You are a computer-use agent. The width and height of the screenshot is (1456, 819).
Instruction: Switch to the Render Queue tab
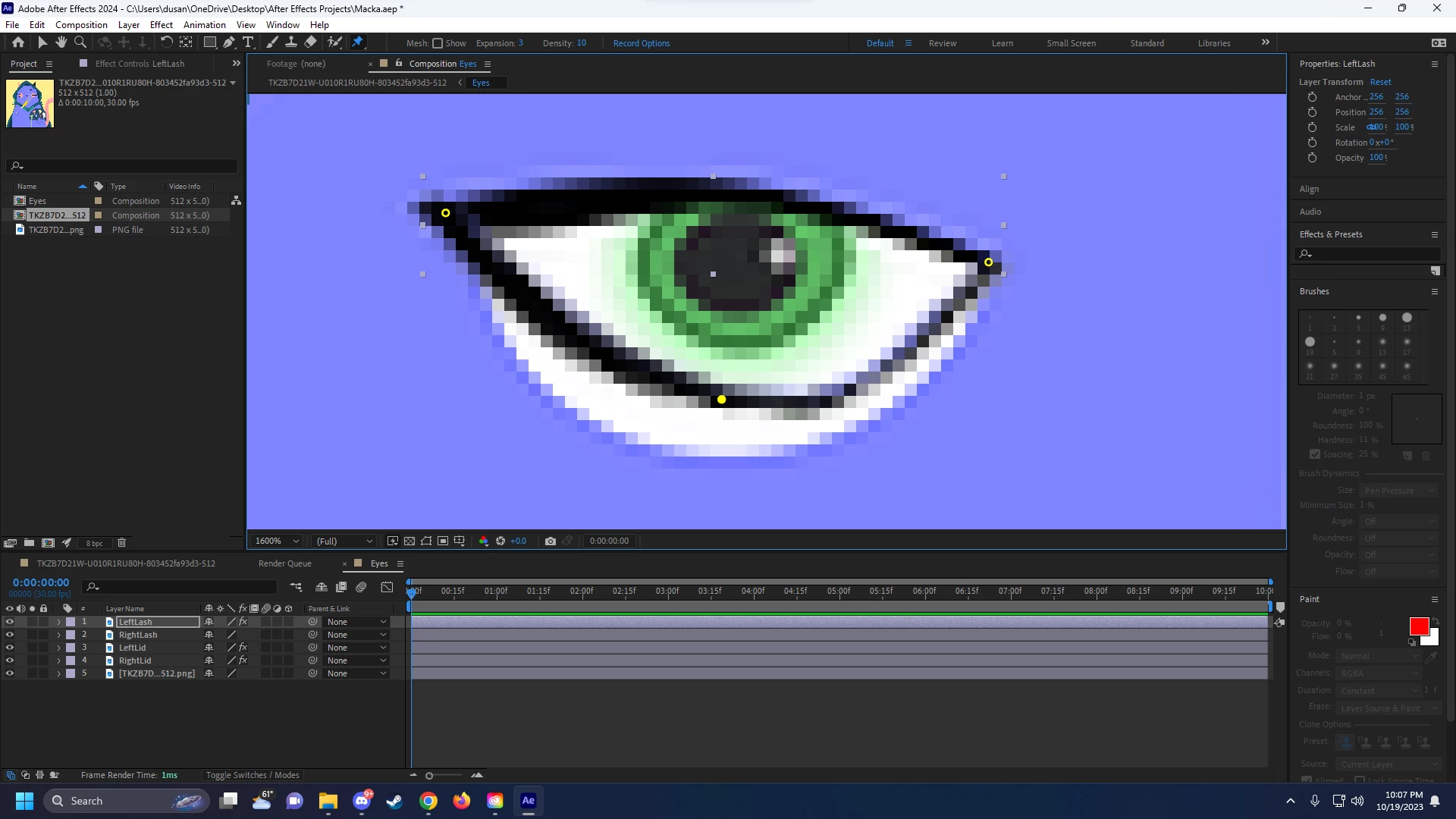tap(284, 563)
